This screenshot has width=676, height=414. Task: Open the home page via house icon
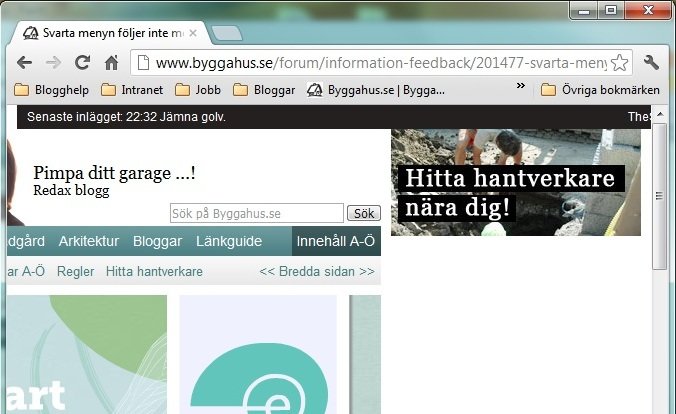(x=111, y=63)
